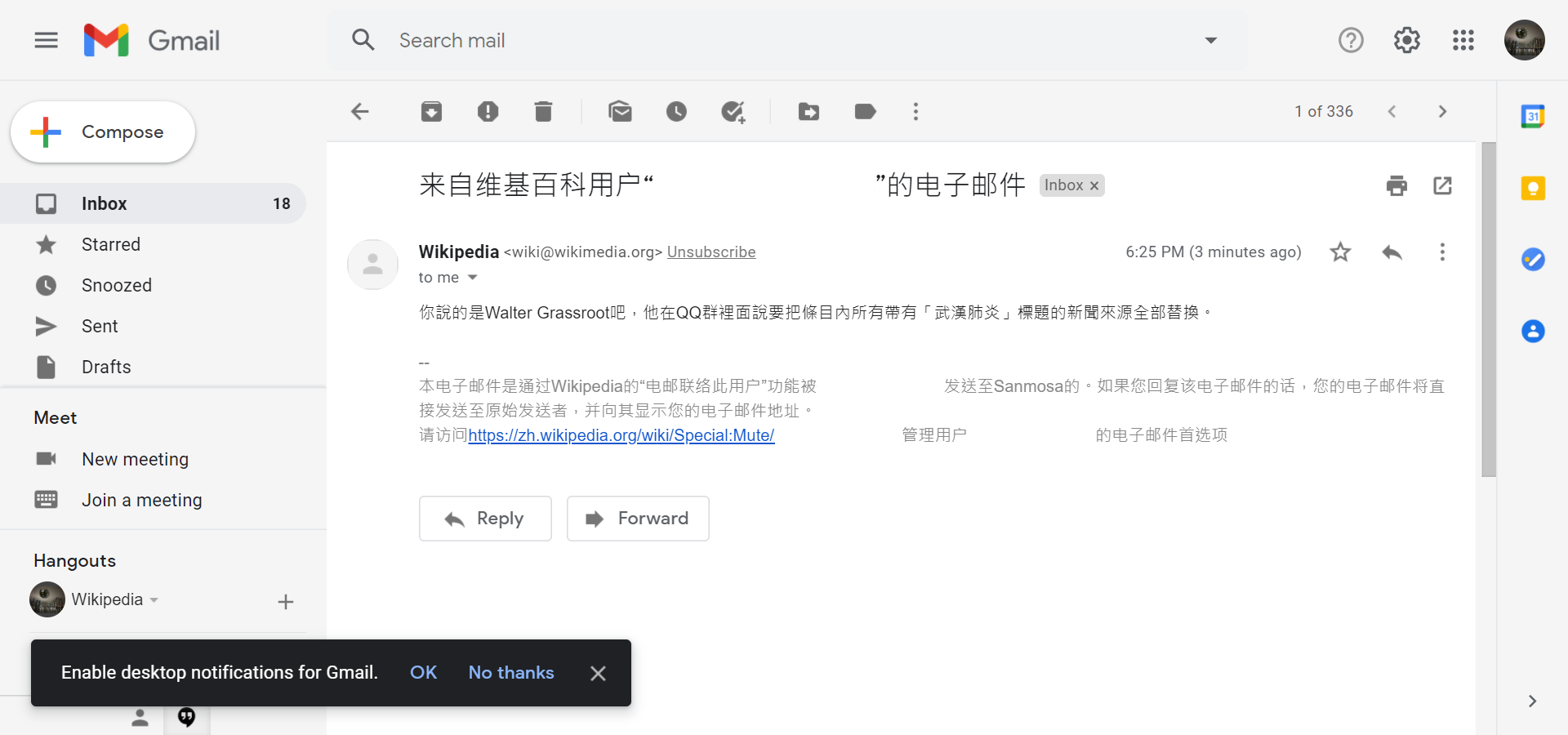Screen dimensions: 1568x735
Task: Open the Sent folder
Action: point(153,326)
